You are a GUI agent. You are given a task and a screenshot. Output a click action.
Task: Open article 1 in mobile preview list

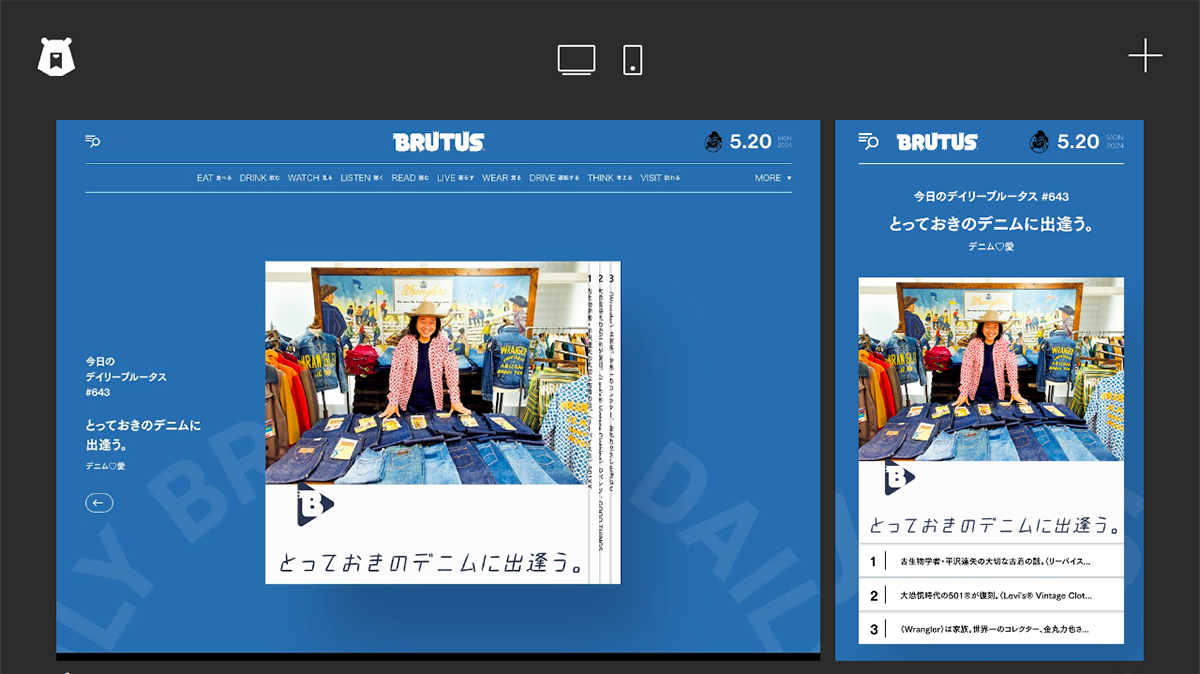click(x=990, y=561)
